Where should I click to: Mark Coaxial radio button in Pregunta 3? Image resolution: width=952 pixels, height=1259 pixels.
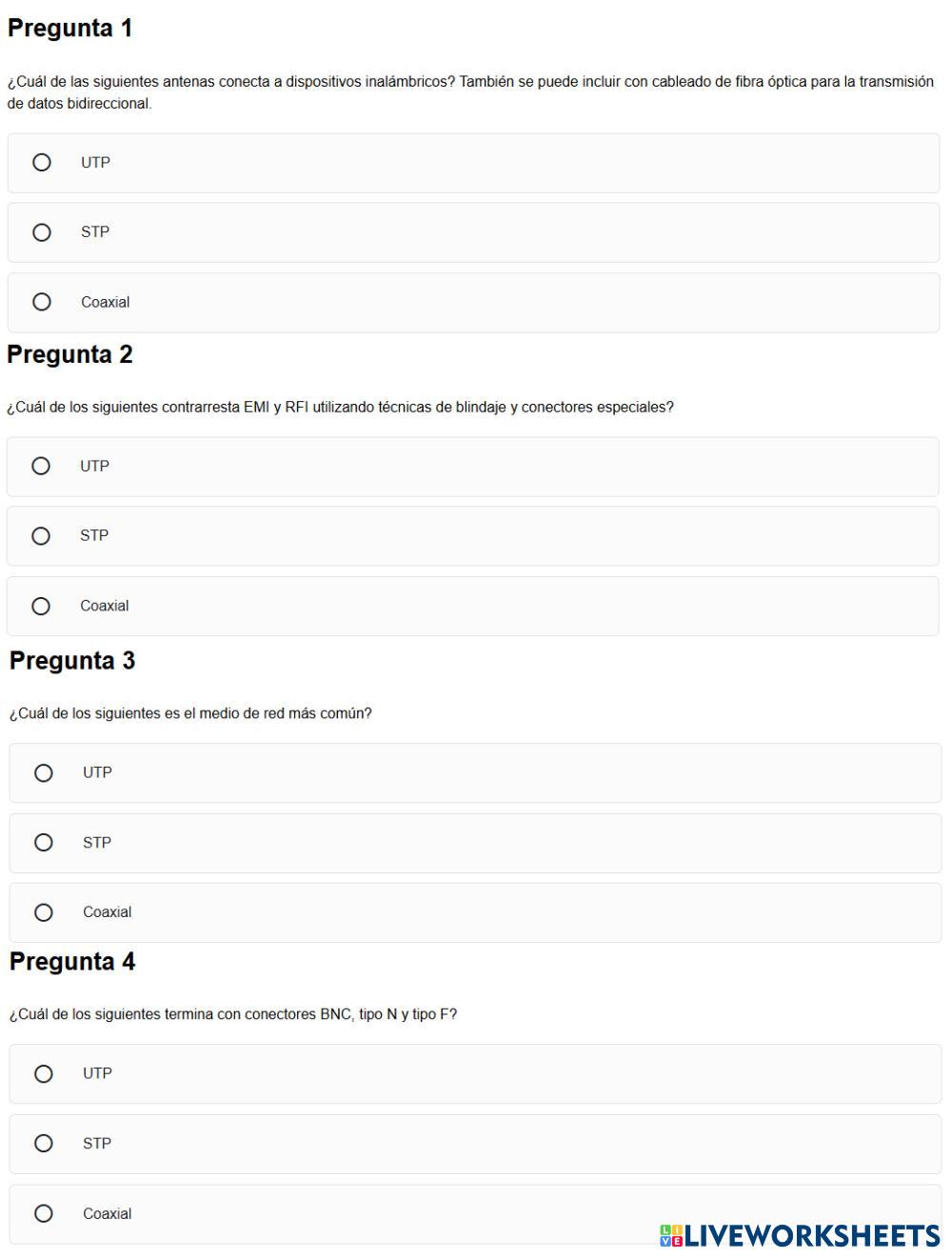[x=44, y=912]
